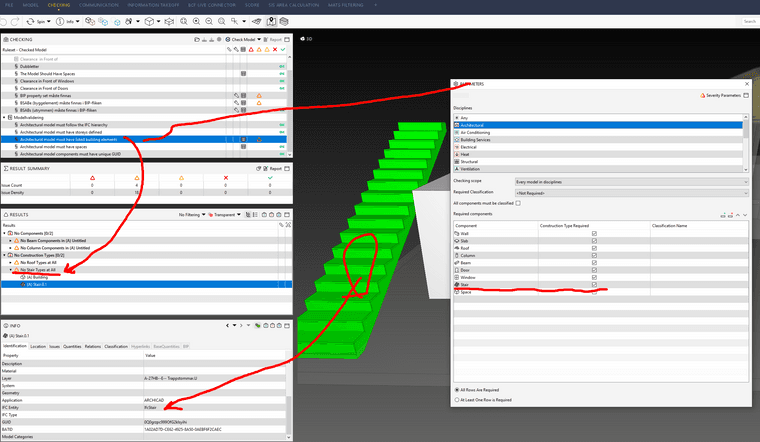Toggle Construction Type Required for Slab
Screen dimensions: 760x442
[x=594, y=241]
